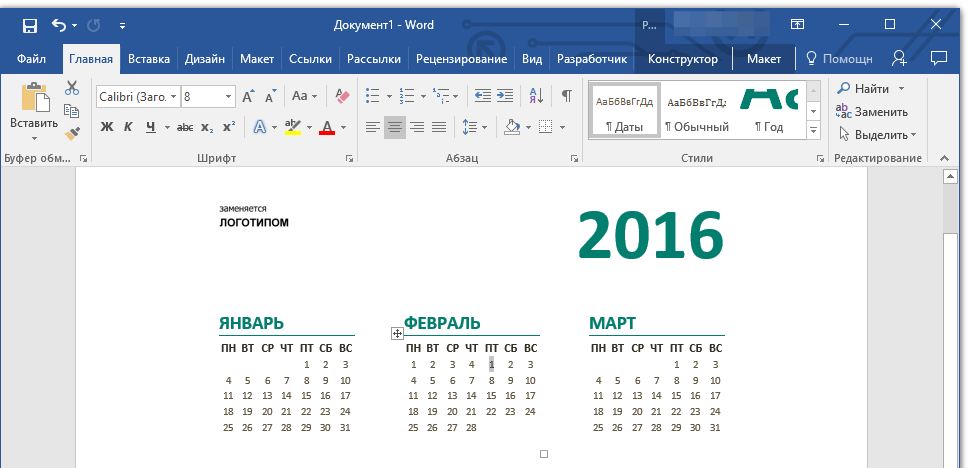Click the Cut scissors icon
Image resolution: width=968 pixels, height=468 pixels.
click(71, 89)
